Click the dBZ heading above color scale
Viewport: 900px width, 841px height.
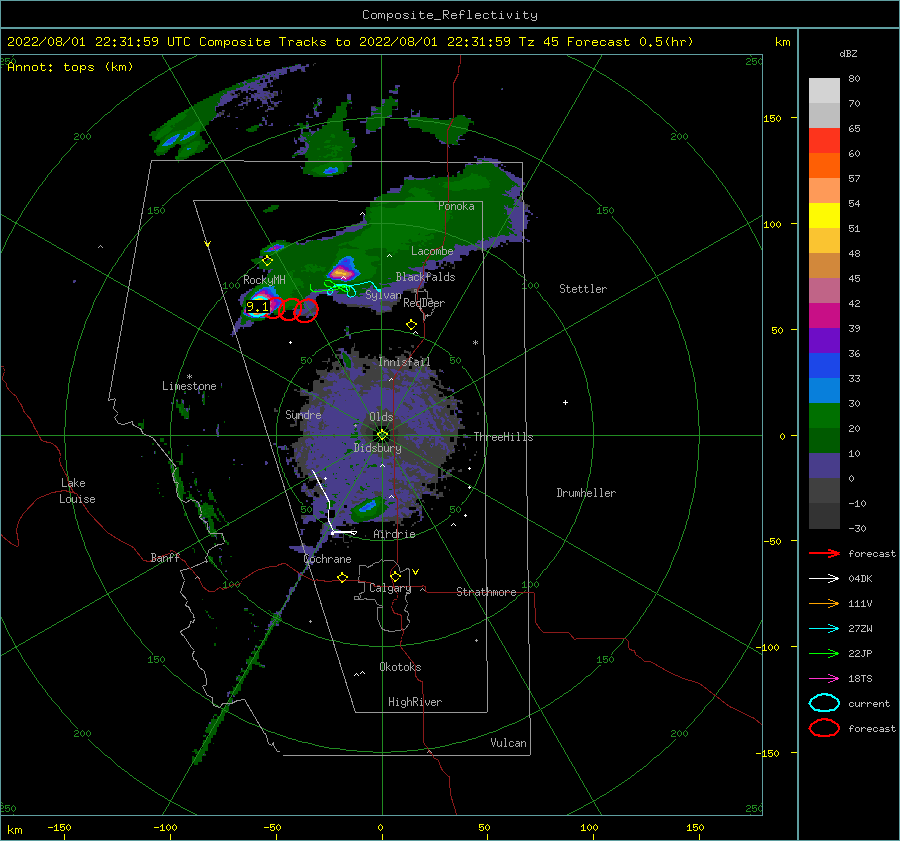pyautogui.click(x=848, y=53)
